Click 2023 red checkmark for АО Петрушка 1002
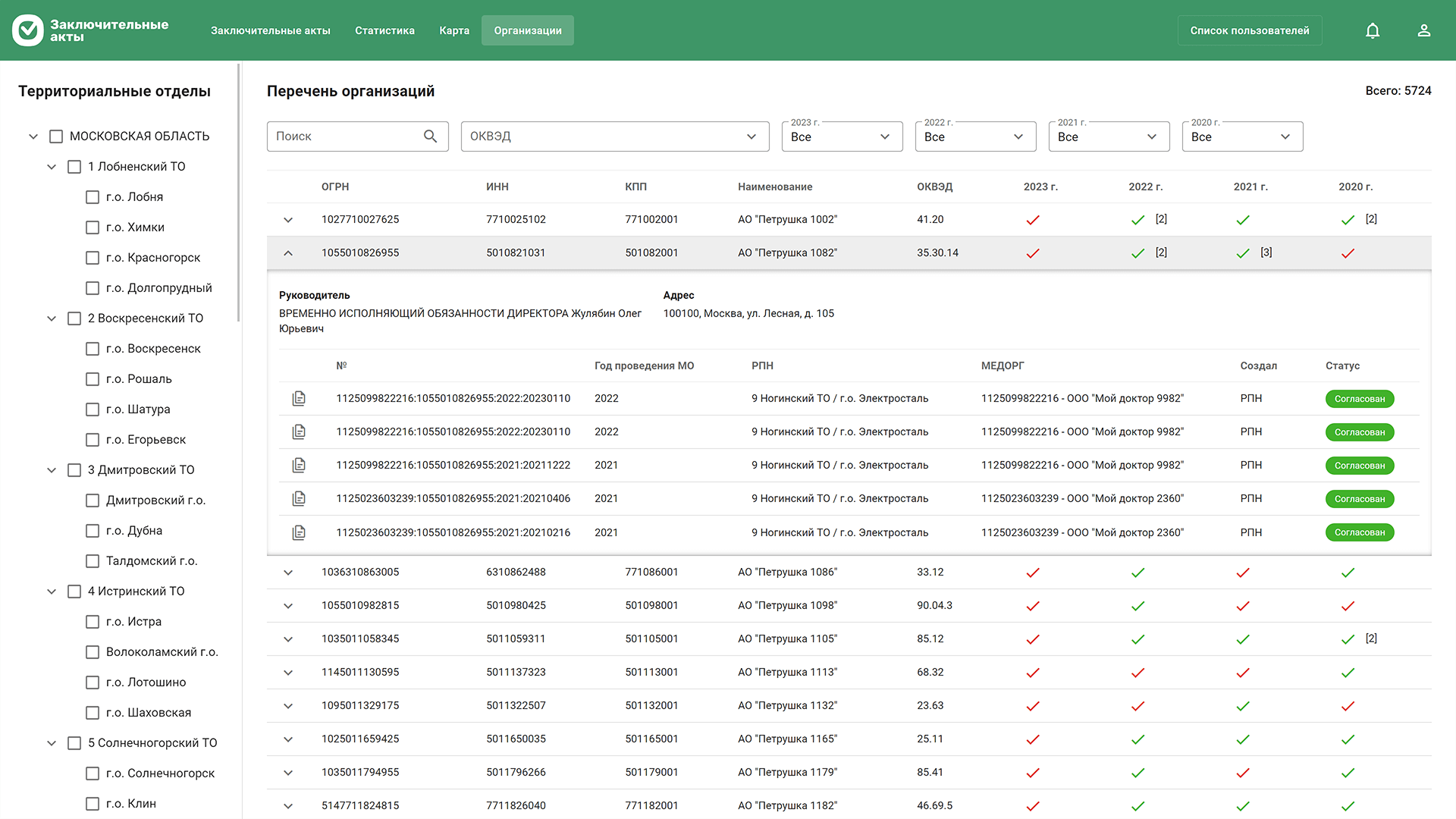 1033,220
